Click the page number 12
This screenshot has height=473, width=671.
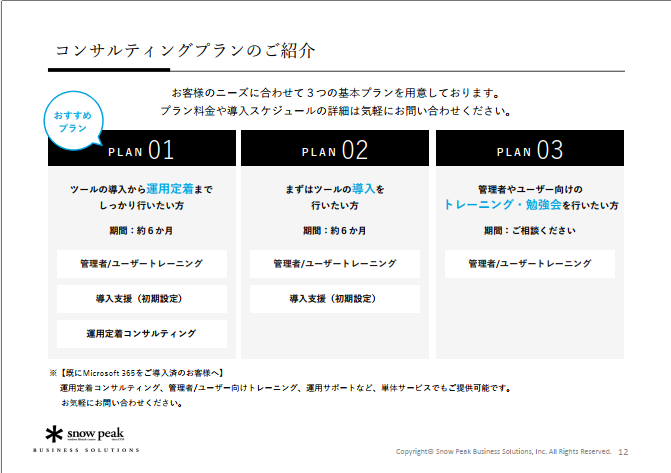pos(623,452)
